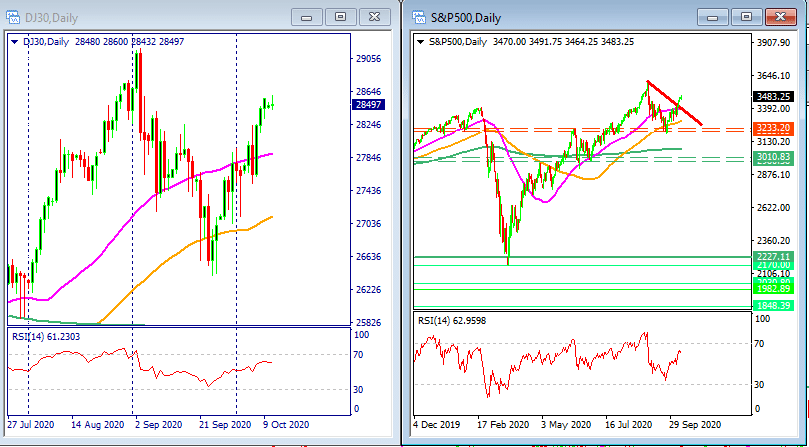The height and width of the screenshot is (447, 809).
Task: Click the 26226 value on DJ30 price axis
Action: pos(368,290)
